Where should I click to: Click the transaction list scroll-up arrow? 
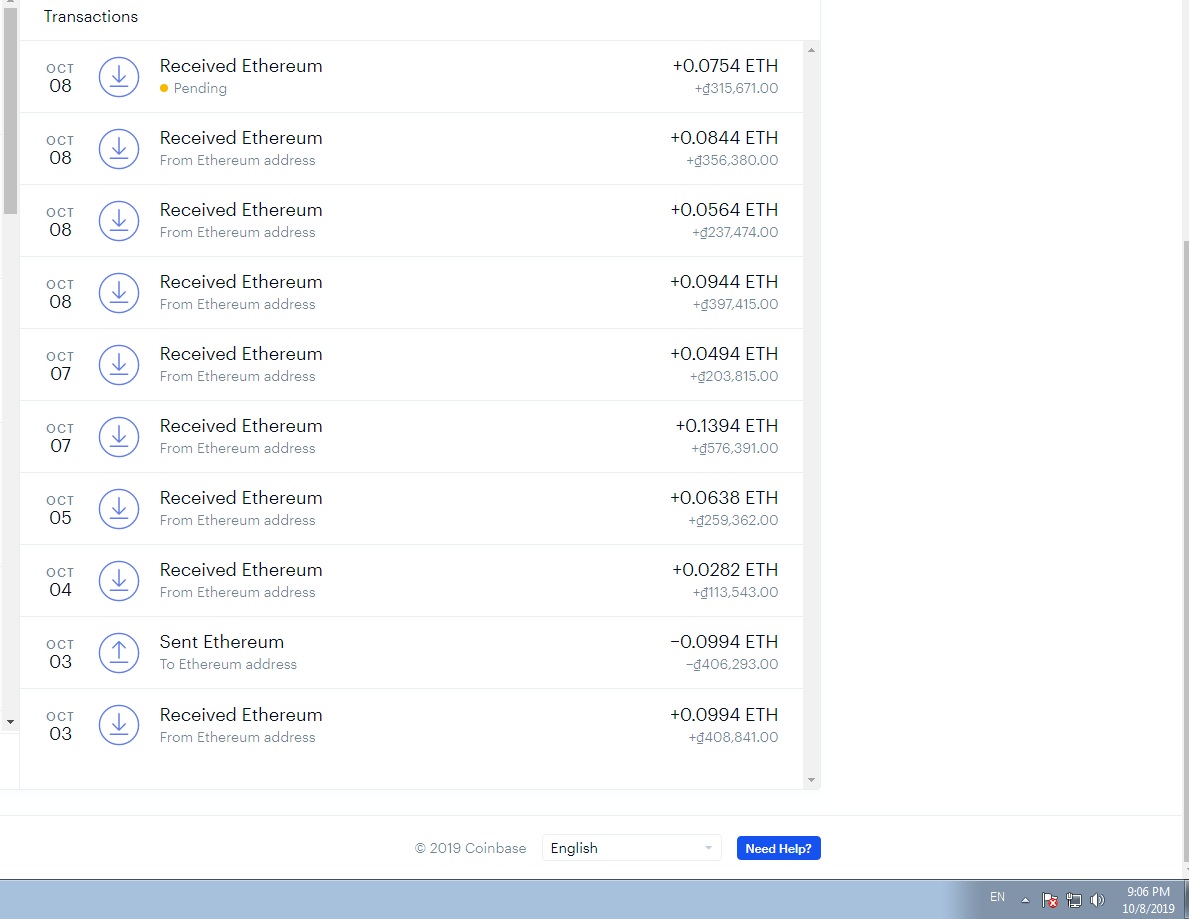[x=811, y=50]
